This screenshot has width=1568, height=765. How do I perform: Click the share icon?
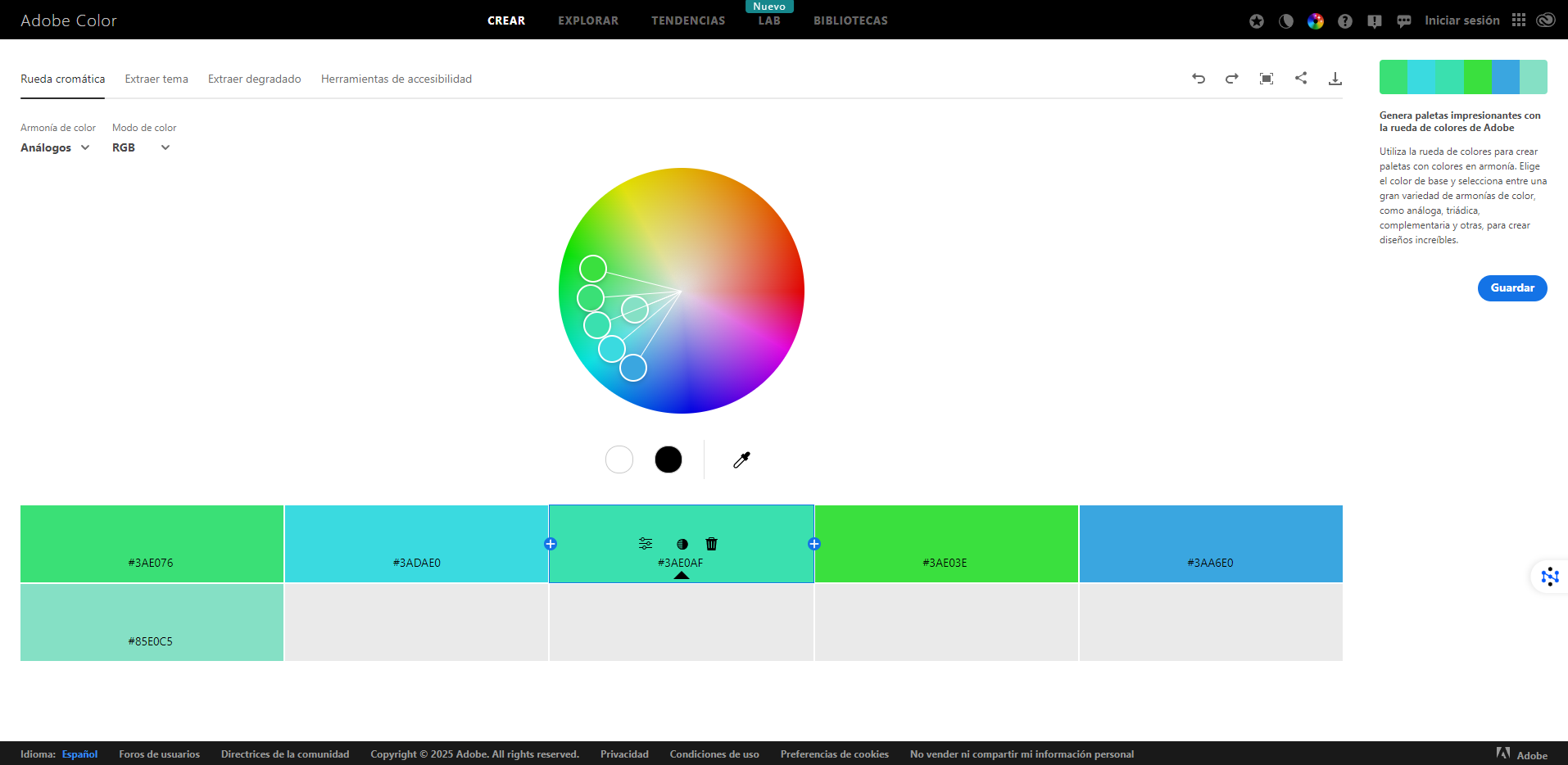click(x=1301, y=78)
